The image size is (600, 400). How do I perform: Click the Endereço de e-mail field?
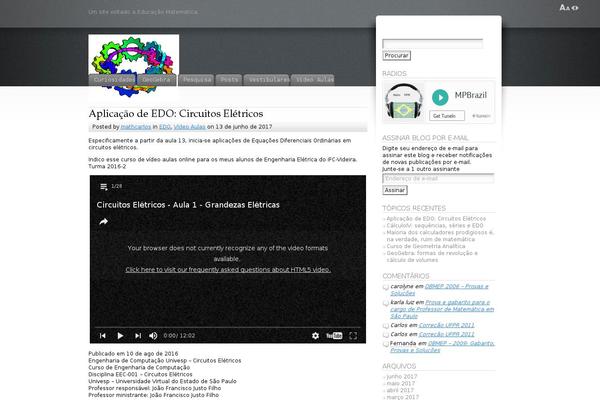(x=438, y=179)
